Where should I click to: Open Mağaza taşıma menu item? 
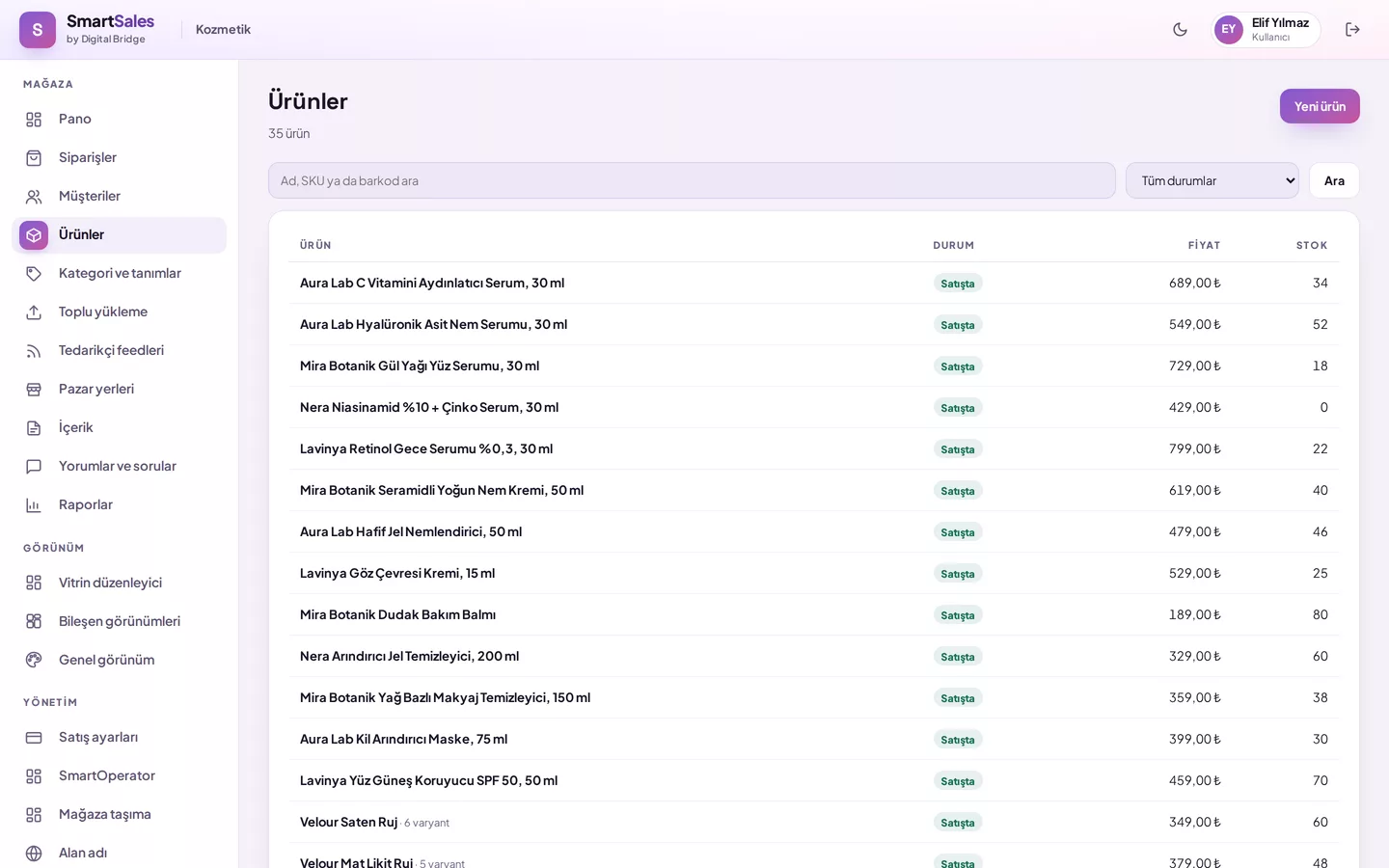point(119,814)
